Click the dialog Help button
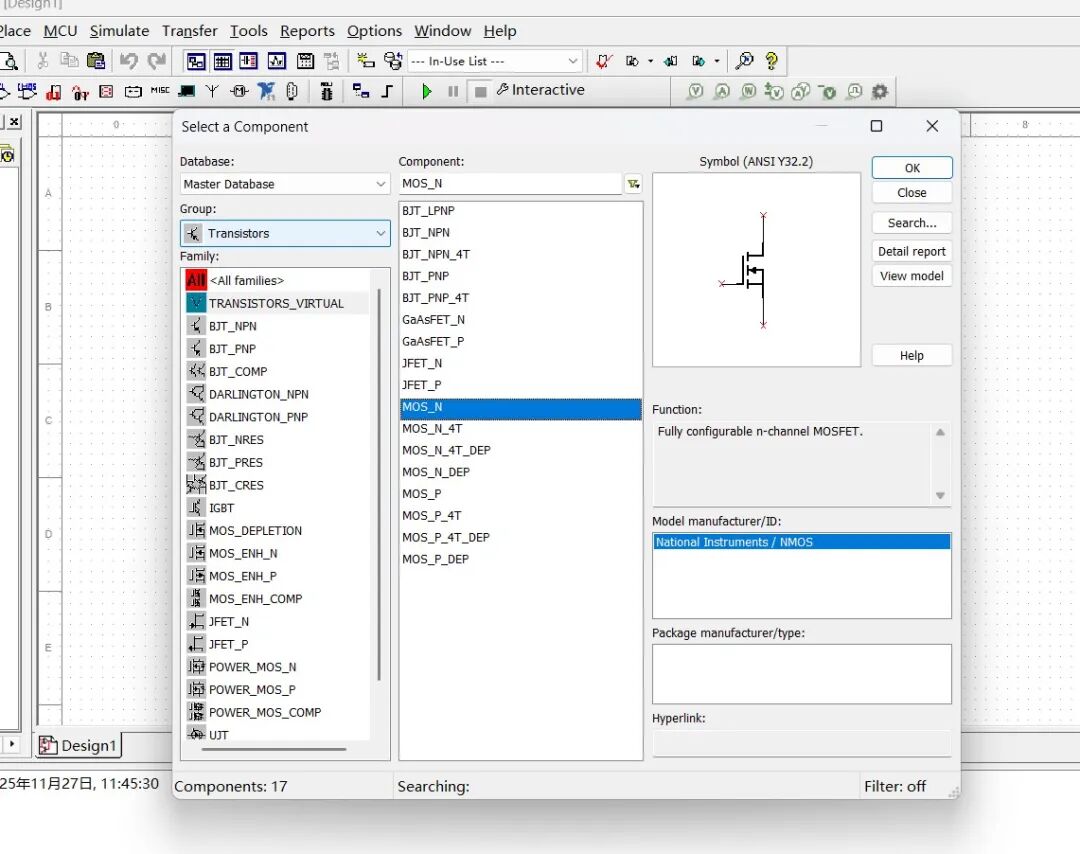The image size is (1080, 854). click(x=912, y=355)
